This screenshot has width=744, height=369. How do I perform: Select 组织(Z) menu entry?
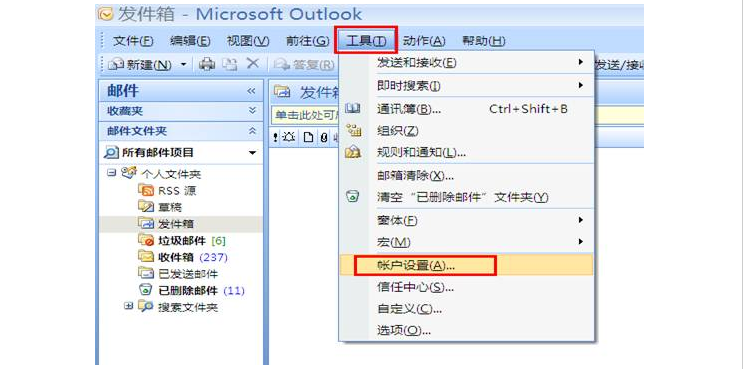point(466,130)
